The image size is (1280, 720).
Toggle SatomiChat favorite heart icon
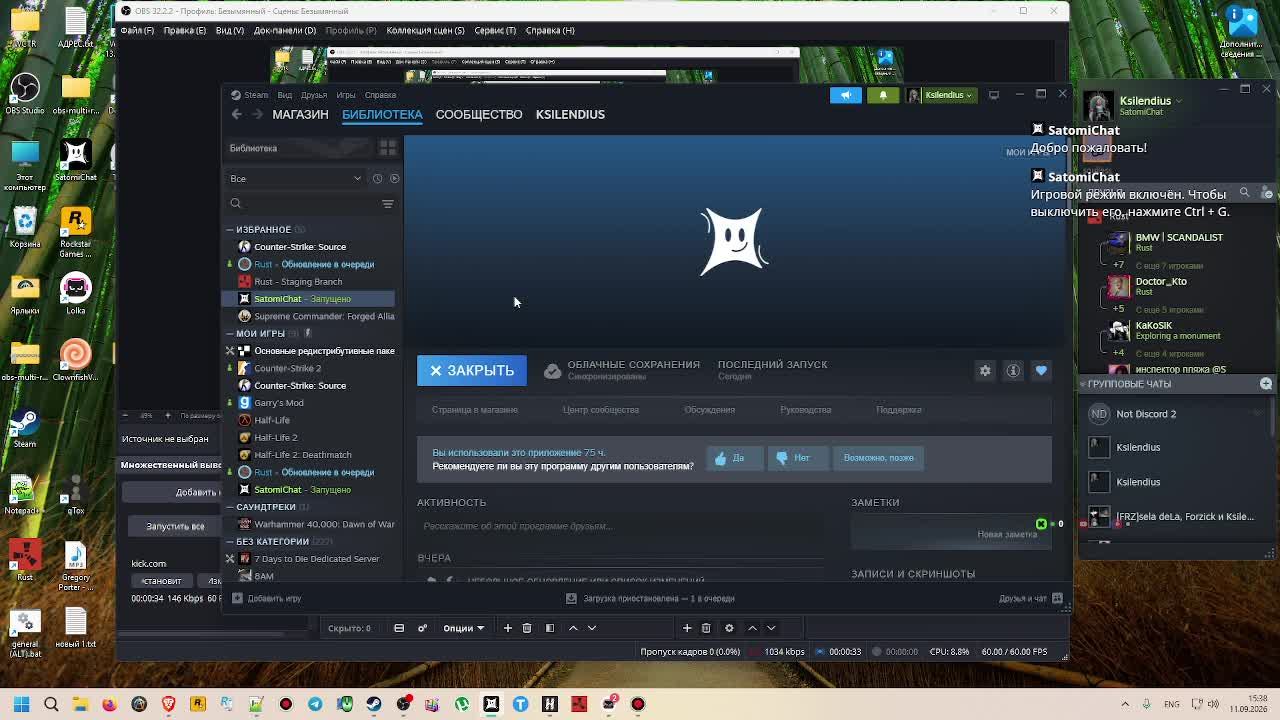pos(1041,371)
